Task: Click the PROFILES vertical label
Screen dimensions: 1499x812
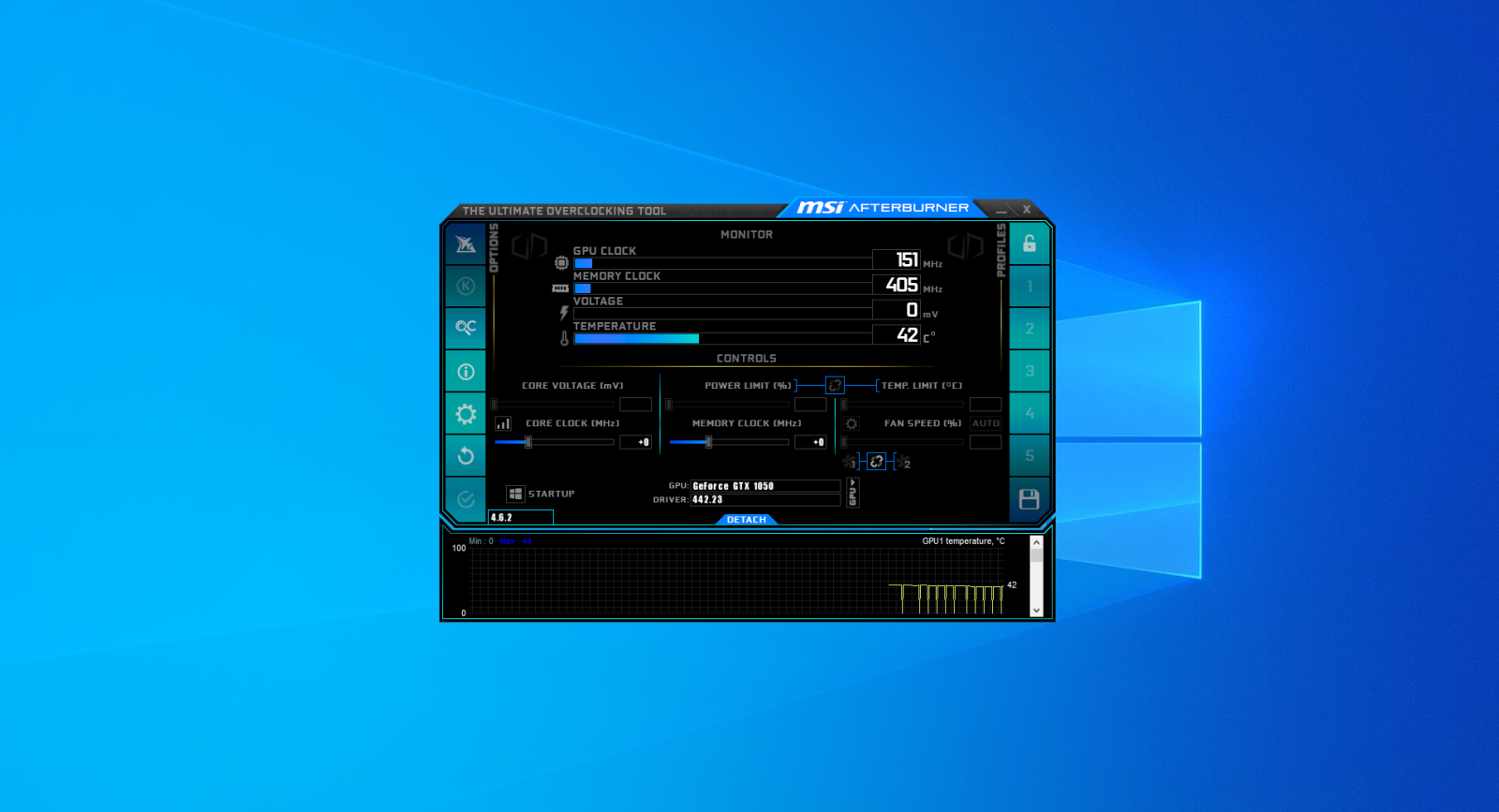Action: tap(1001, 250)
